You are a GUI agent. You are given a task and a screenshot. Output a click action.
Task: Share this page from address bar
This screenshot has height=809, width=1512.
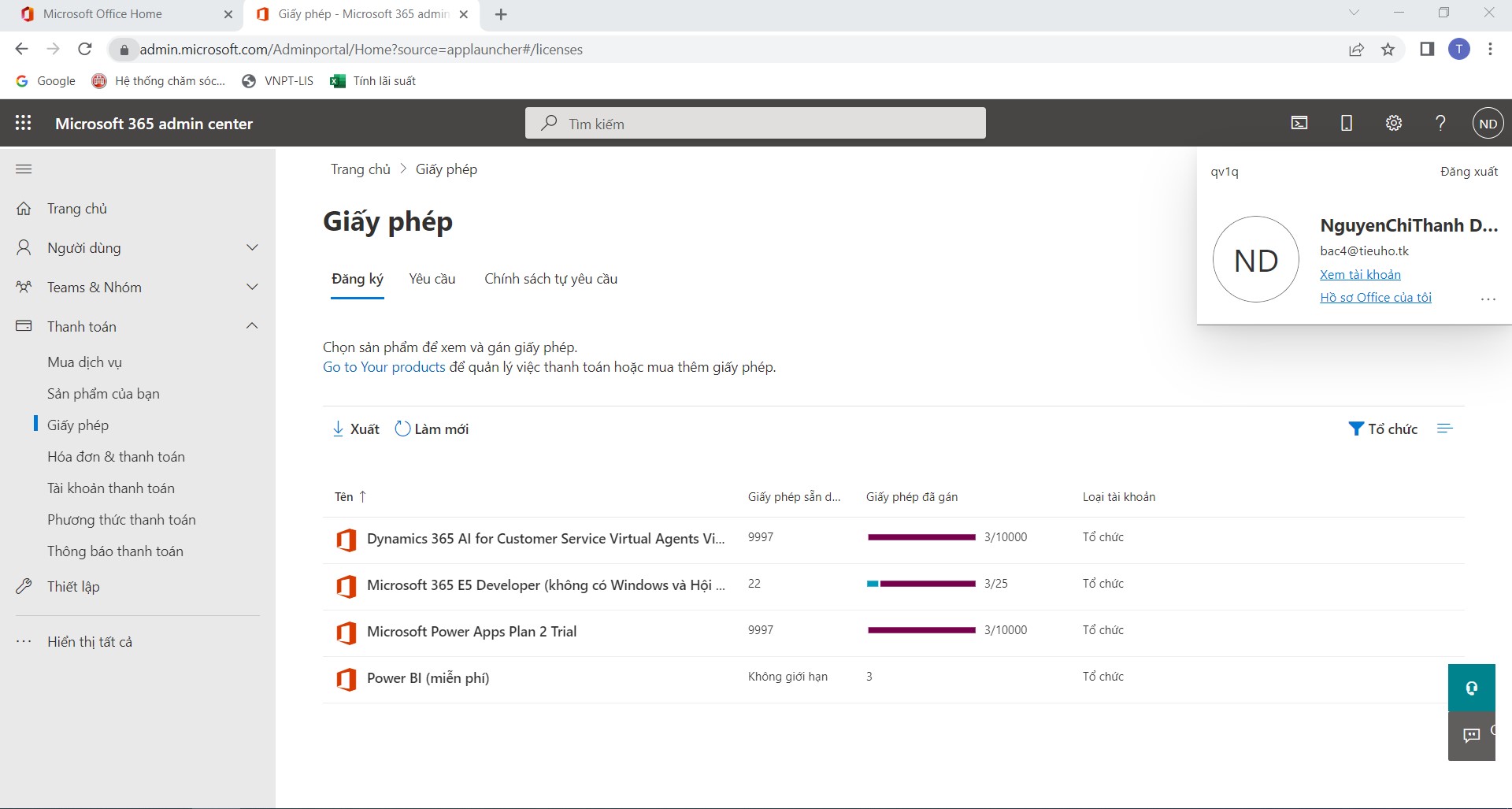[1356, 50]
